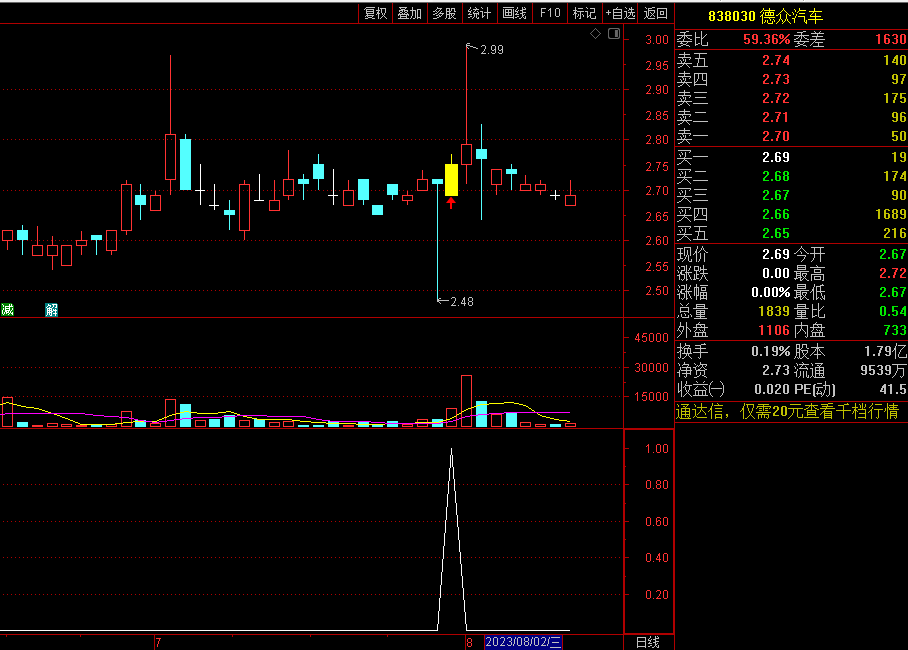Click the 委比 value 59.36%
Viewport: 908px width, 650px height.
[x=766, y=39]
